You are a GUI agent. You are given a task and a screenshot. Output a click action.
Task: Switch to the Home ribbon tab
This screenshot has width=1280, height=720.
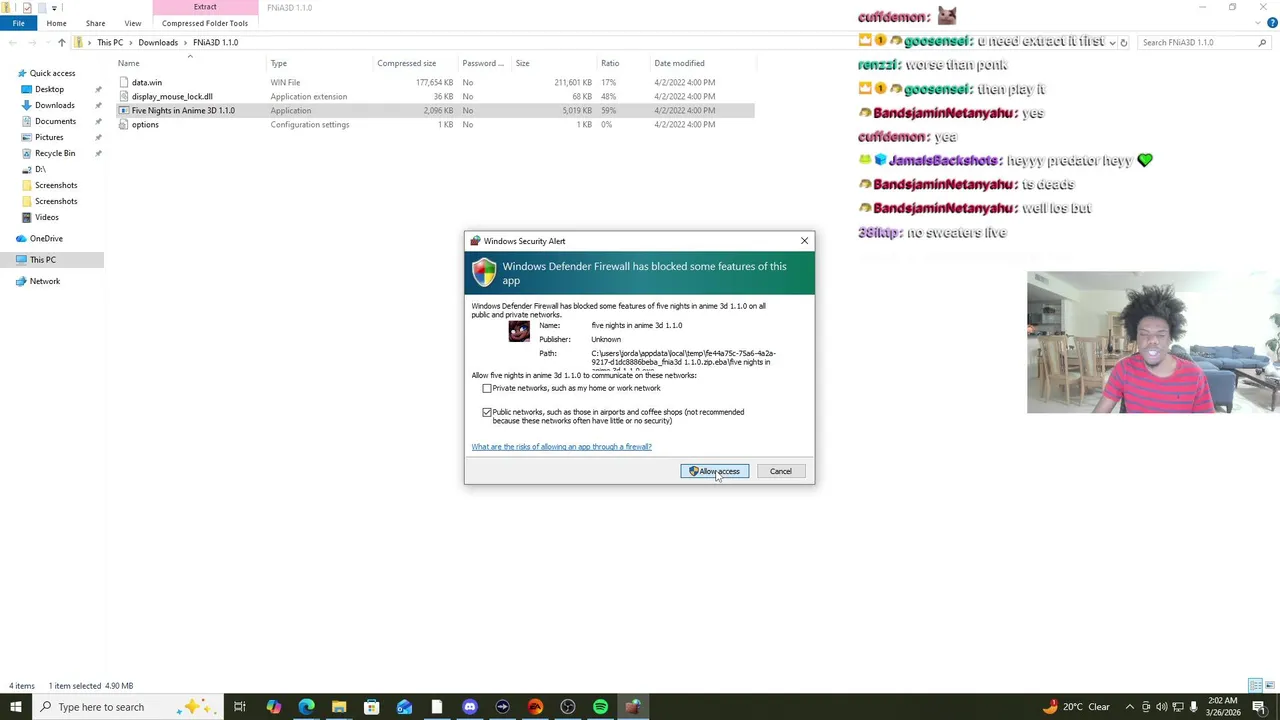pos(56,23)
